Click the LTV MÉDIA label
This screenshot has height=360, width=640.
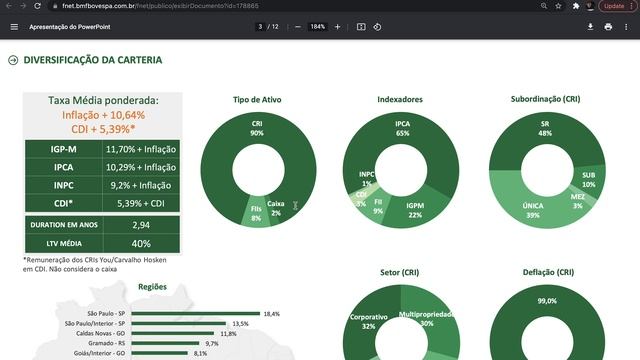[x=64, y=244]
